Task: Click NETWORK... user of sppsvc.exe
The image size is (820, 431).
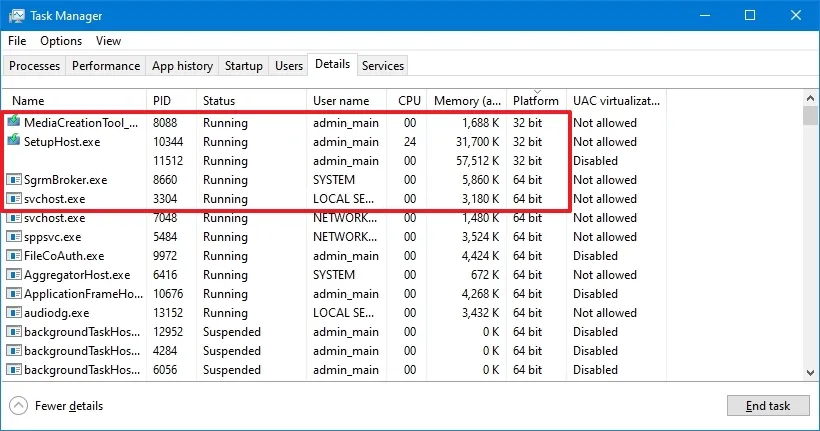Action: [x=345, y=237]
